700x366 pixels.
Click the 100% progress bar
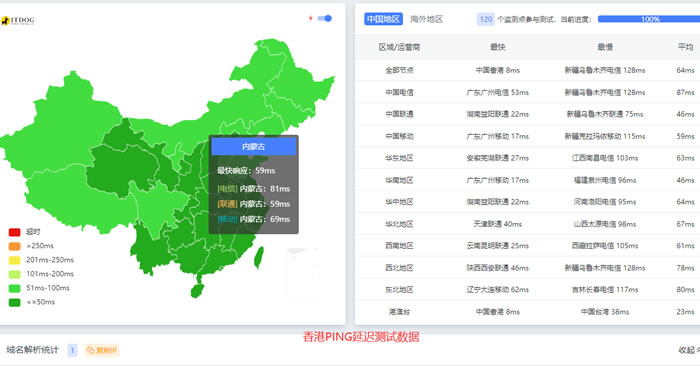click(649, 19)
